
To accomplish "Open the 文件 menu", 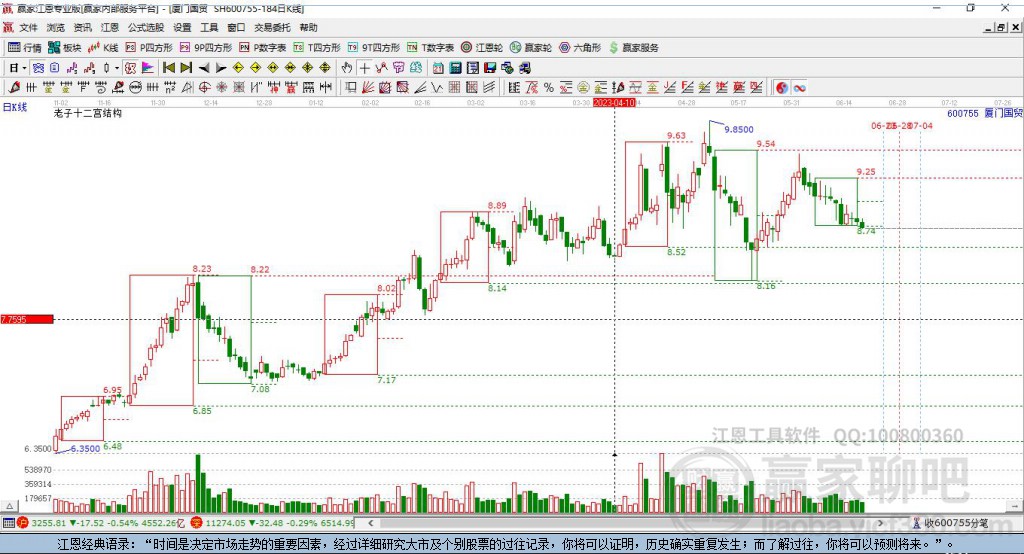I will [x=28, y=27].
